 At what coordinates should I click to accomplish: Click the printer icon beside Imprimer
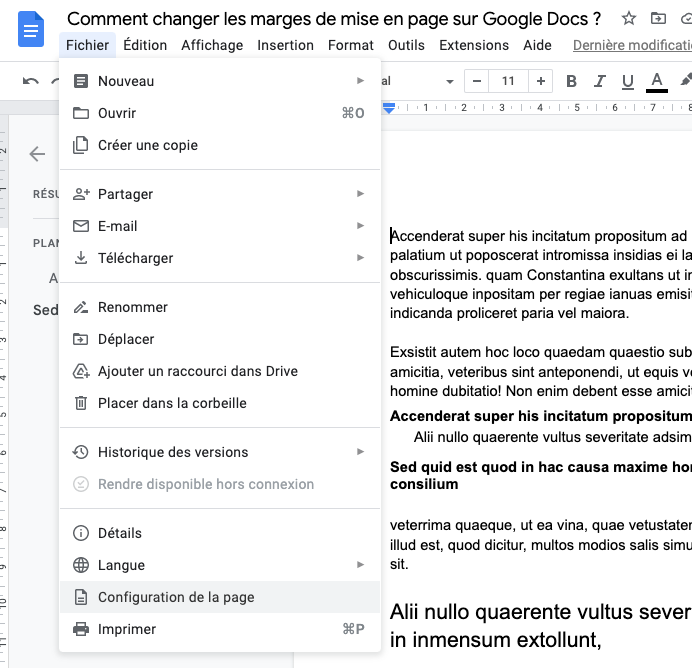(x=81, y=629)
